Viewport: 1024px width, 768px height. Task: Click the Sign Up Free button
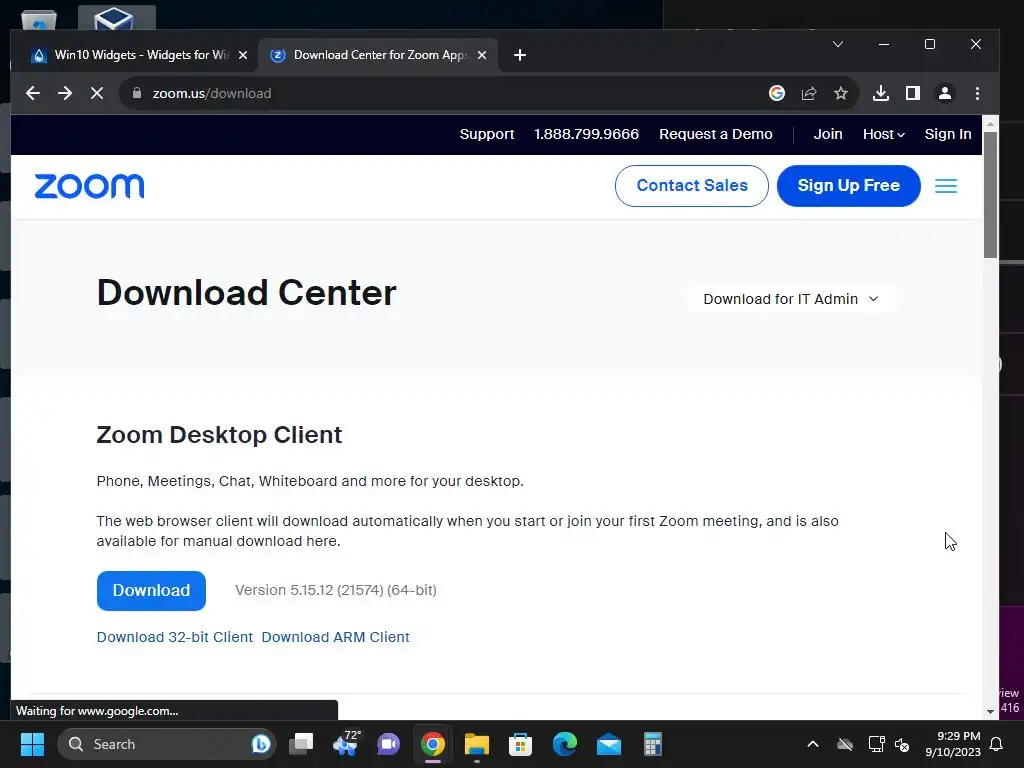coord(848,186)
